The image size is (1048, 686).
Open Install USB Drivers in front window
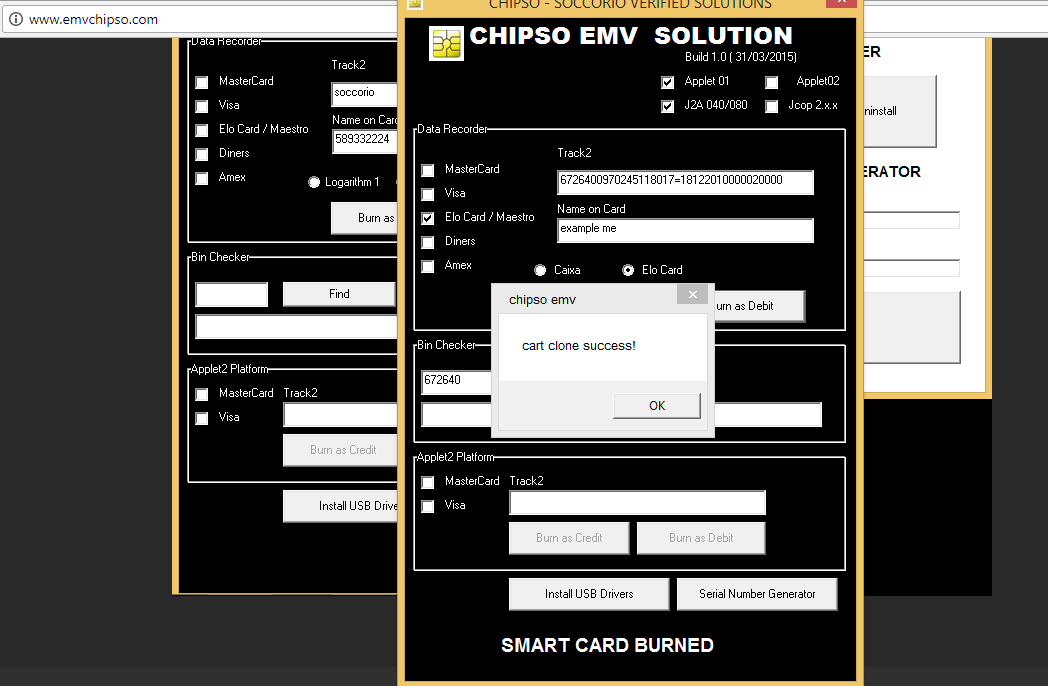pos(589,594)
